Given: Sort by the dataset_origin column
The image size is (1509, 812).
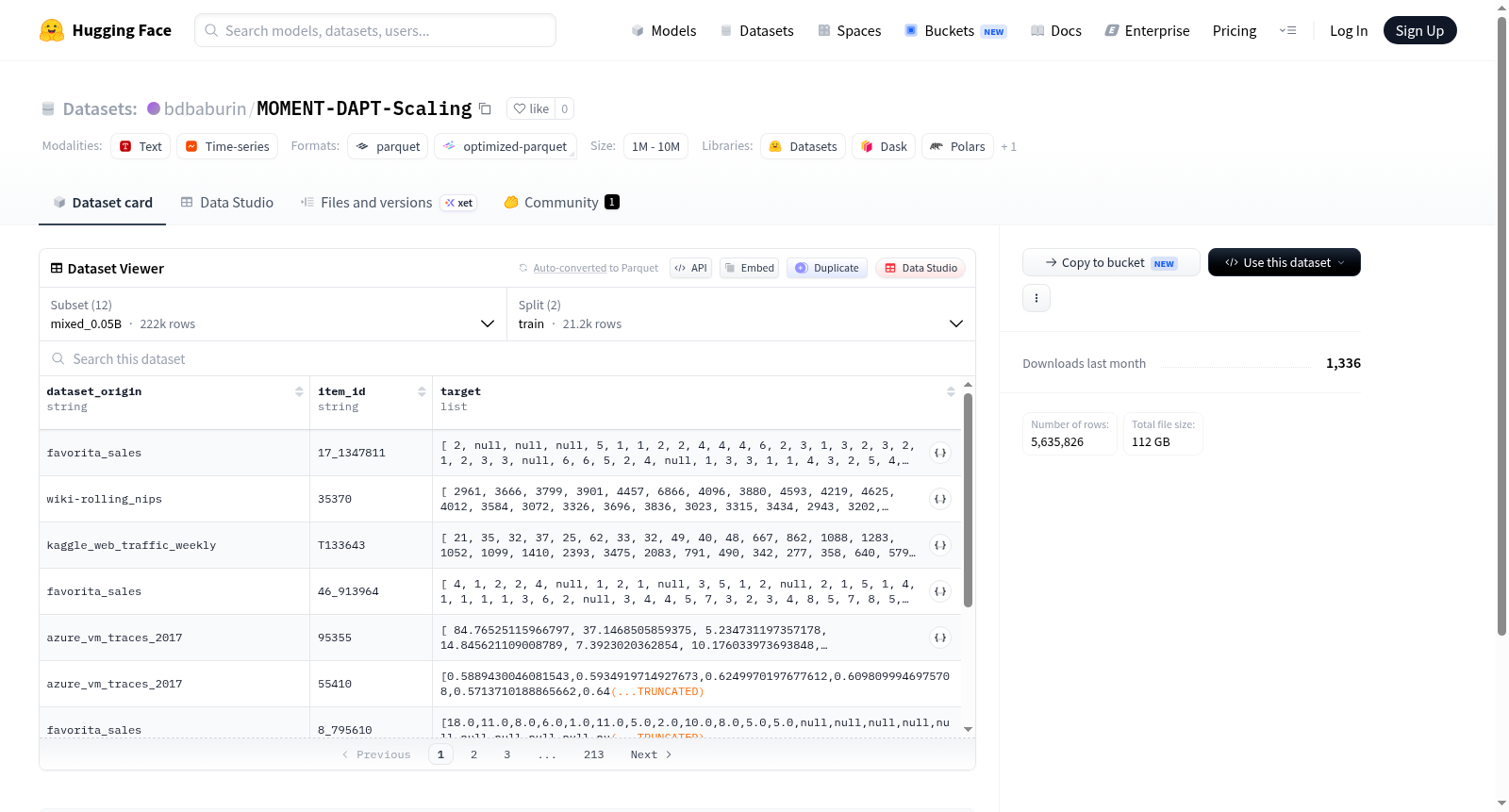Looking at the screenshot, I should pyautogui.click(x=299, y=391).
